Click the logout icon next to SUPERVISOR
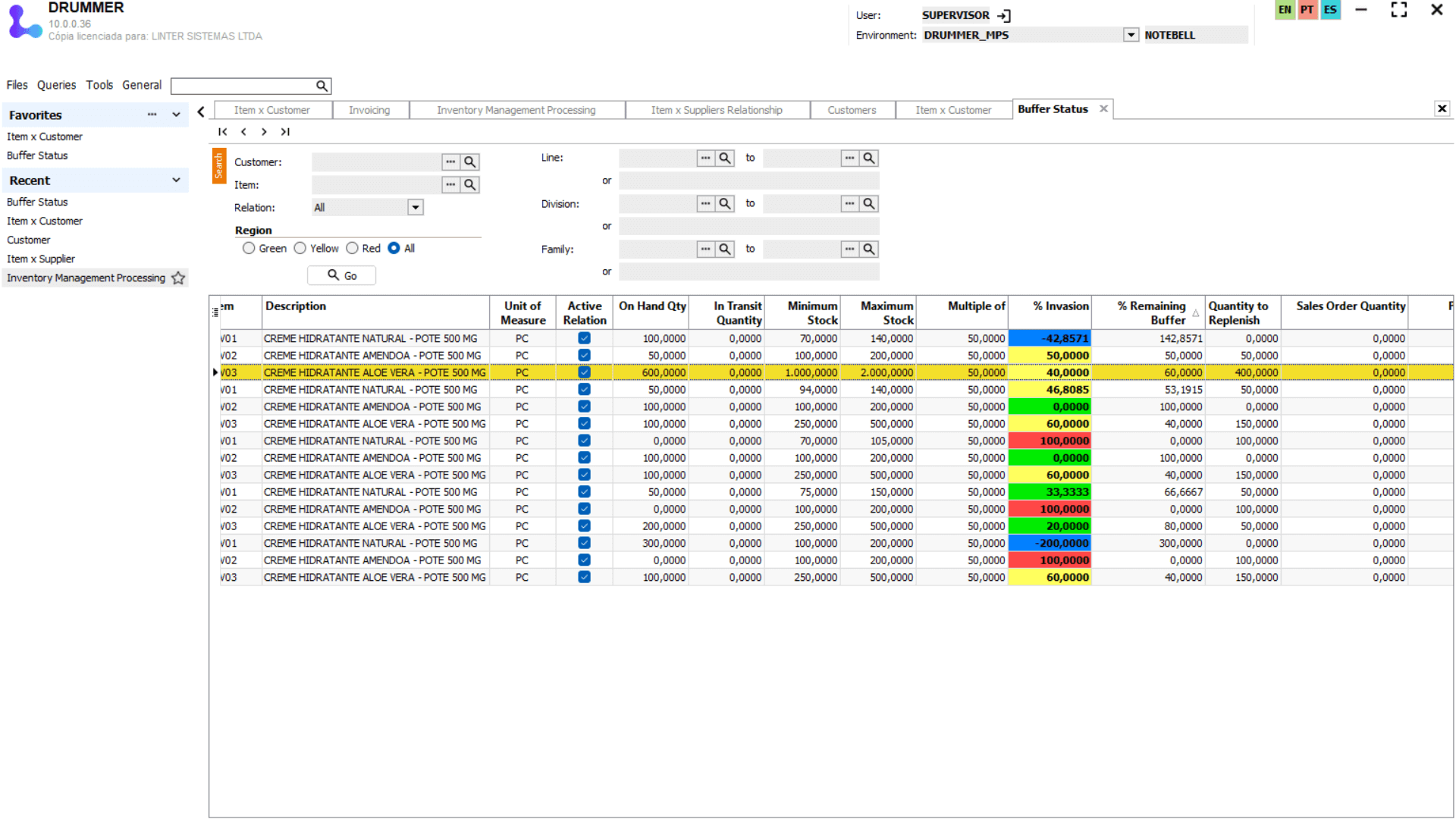This screenshot has width=1456, height=819. tap(1004, 16)
